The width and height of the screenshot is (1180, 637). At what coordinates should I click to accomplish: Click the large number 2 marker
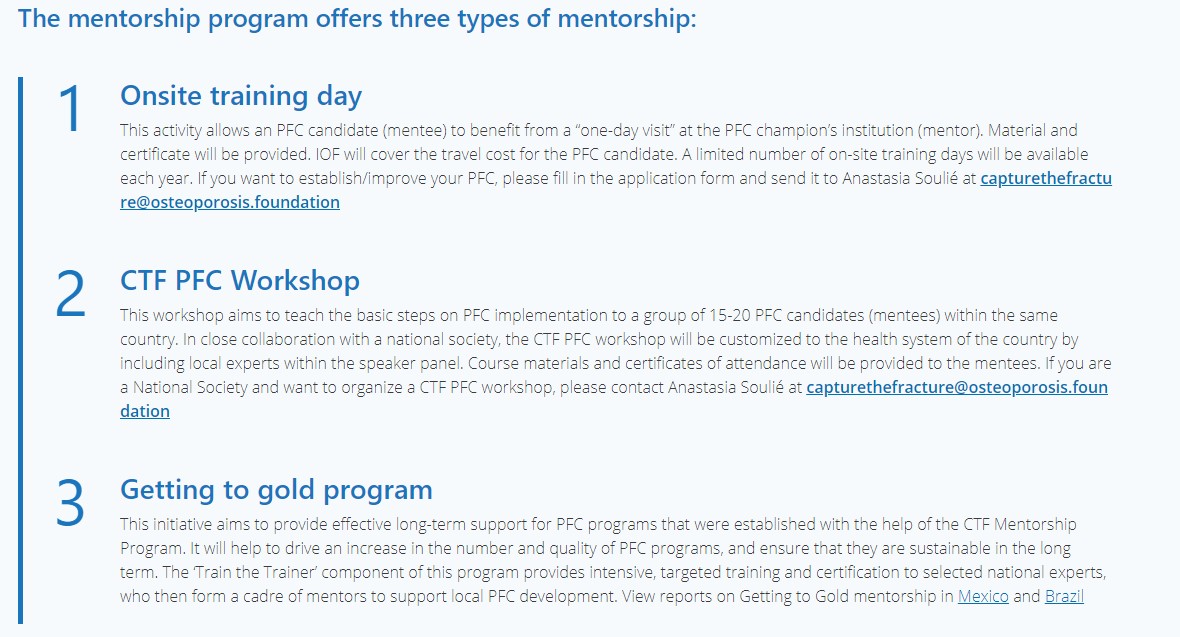coord(70,294)
